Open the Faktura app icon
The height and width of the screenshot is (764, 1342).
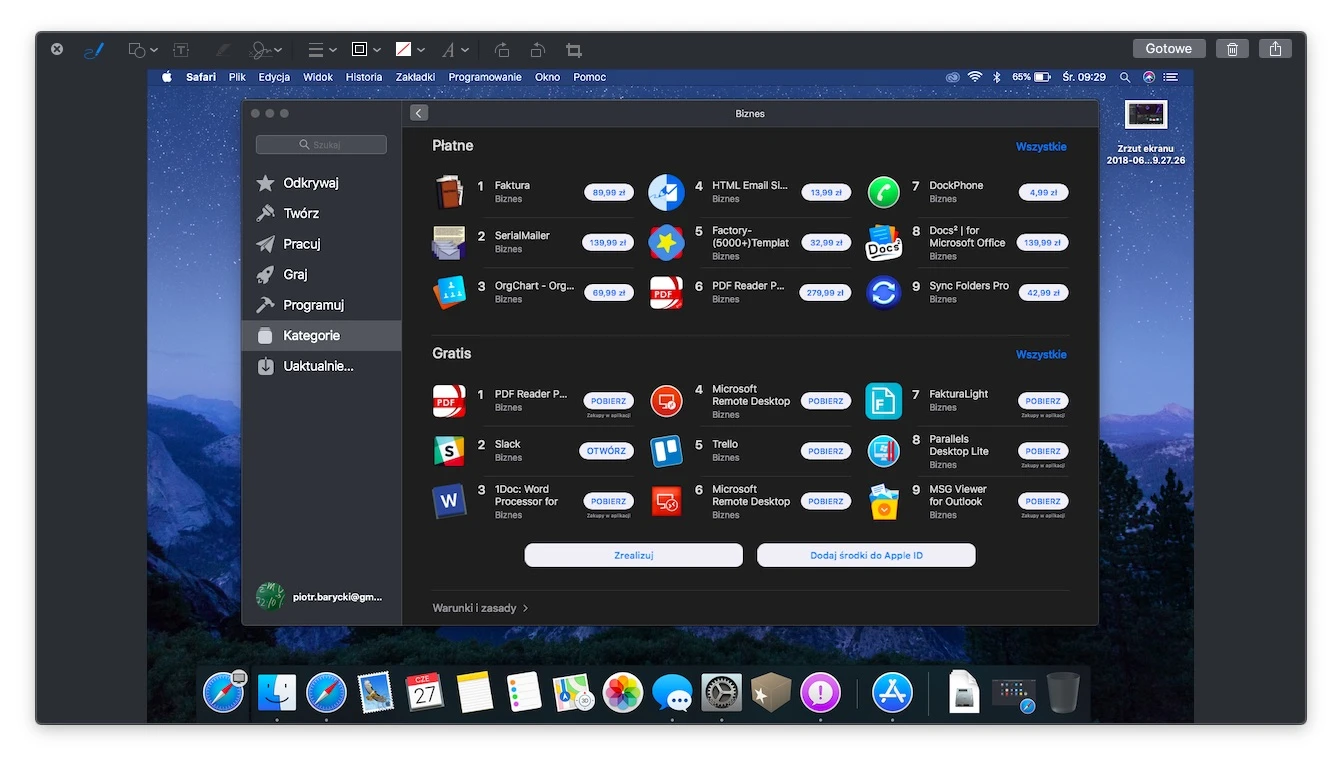449,191
